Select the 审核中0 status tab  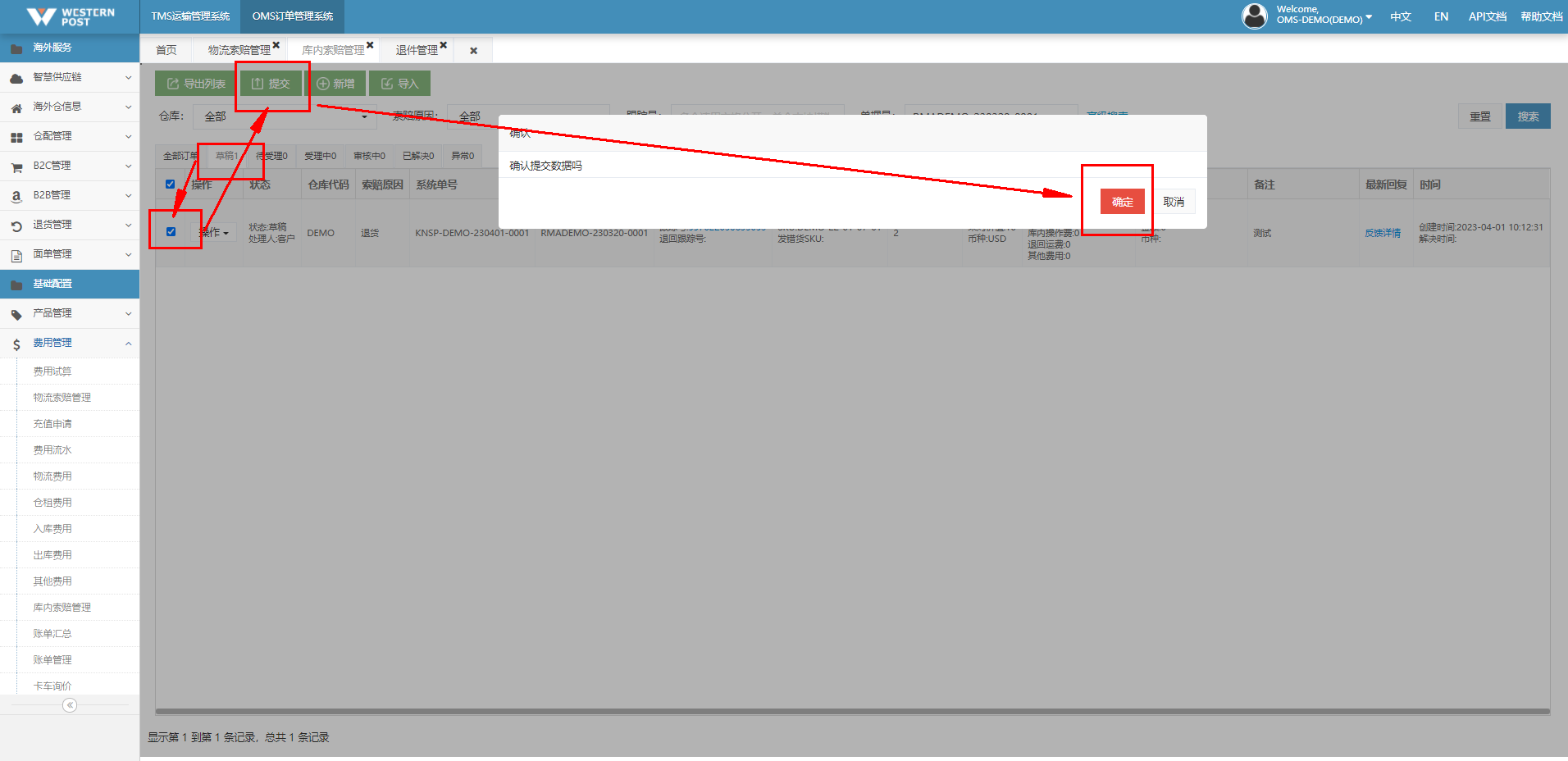[x=369, y=156]
